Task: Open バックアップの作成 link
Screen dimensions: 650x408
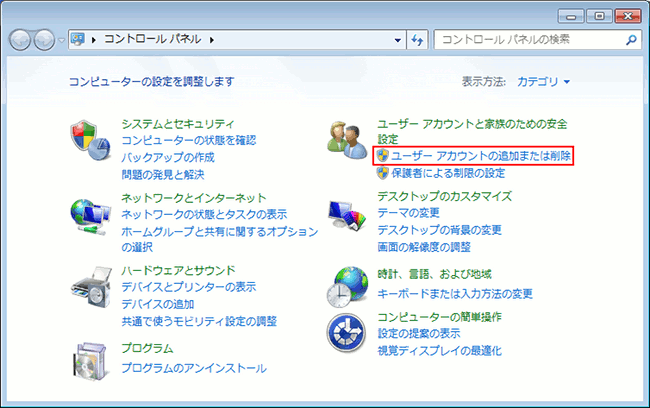Action: (x=168, y=158)
